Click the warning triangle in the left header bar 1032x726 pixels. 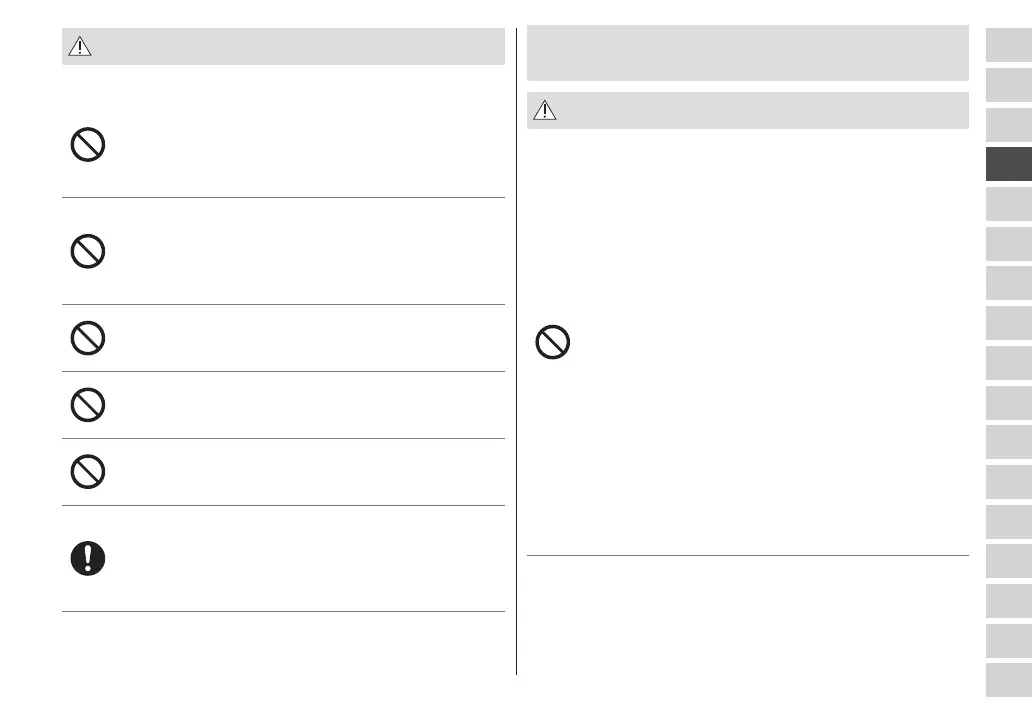point(79,47)
